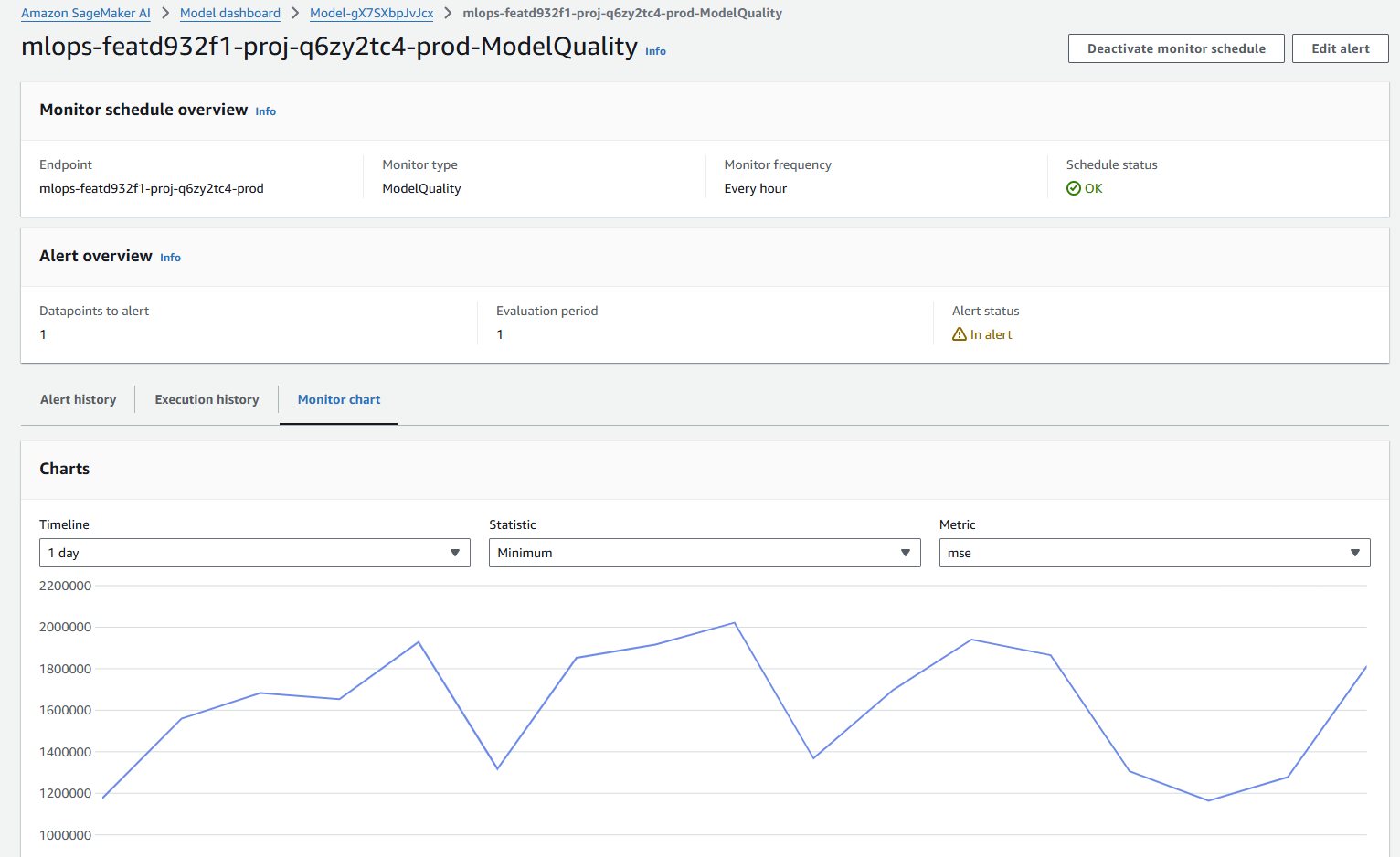This screenshot has height=857, width=1400.
Task: Click the Datapoints to alert label
Action: pos(94,311)
